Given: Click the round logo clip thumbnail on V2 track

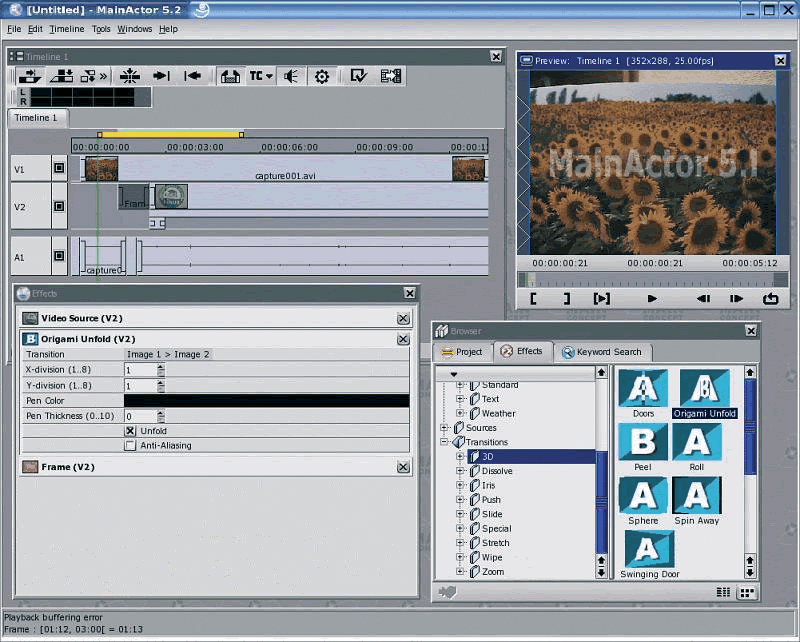Looking at the screenshot, I should pos(171,196).
